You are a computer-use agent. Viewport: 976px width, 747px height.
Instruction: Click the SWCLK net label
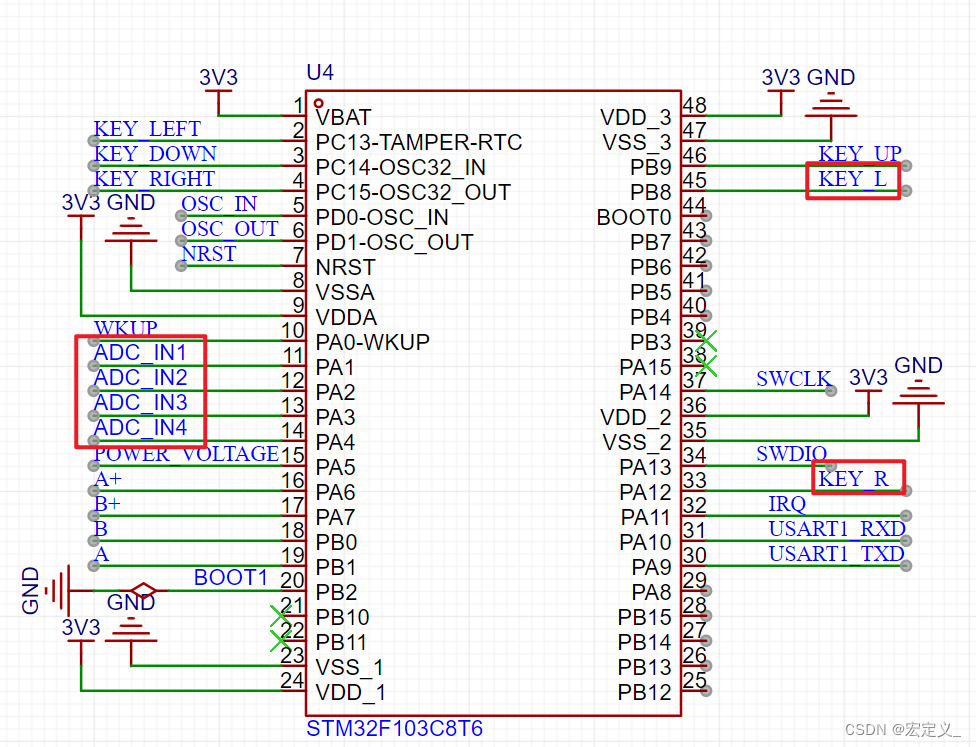coord(794,378)
